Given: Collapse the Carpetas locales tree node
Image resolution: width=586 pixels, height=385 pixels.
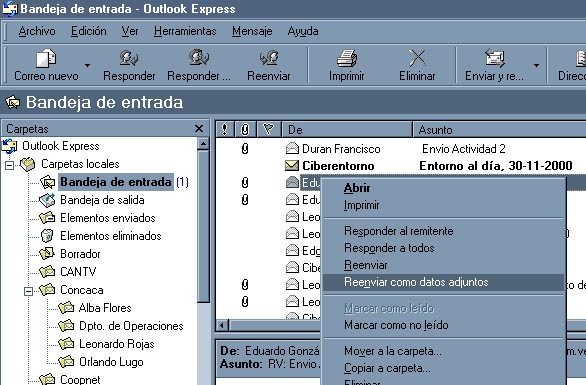Looking at the screenshot, I should (x=9, y=165).
